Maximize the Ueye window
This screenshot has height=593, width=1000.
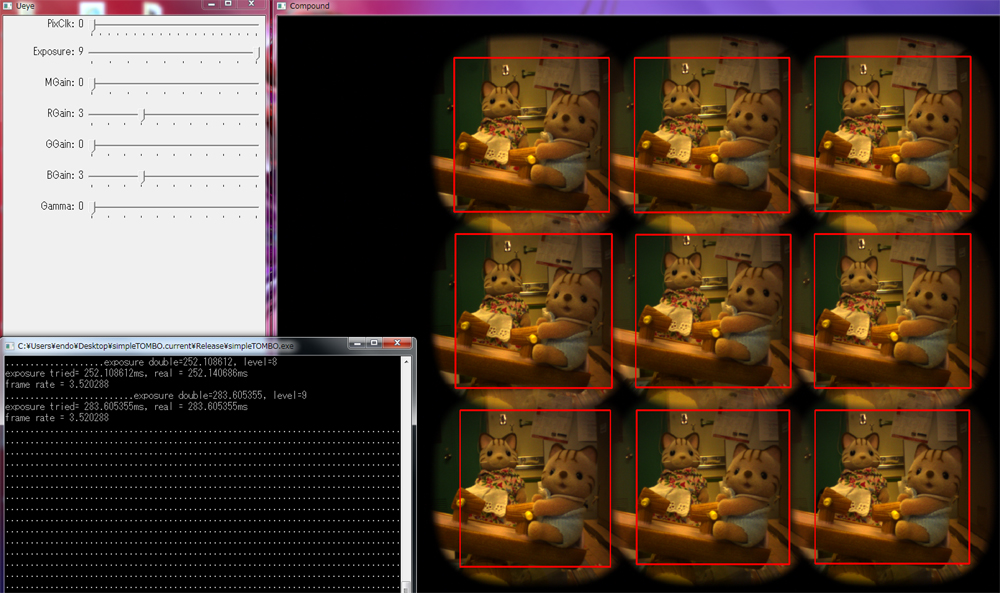click(x=228, y=4)
